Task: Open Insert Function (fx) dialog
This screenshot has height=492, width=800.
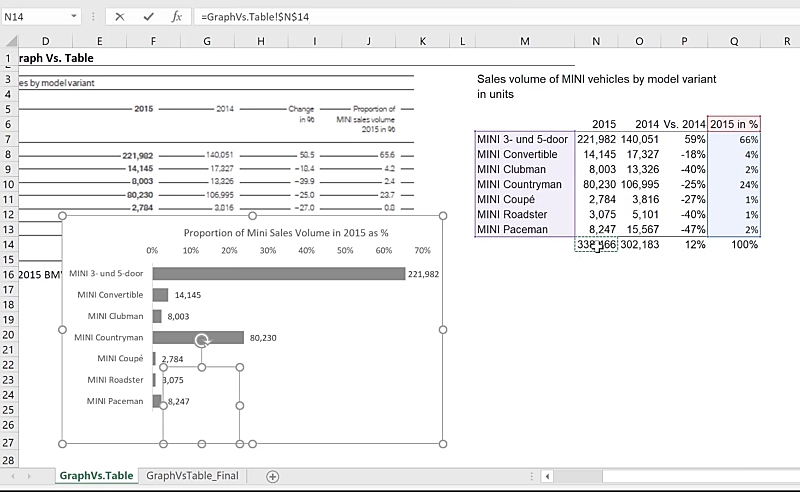Action: pos(176,17)
